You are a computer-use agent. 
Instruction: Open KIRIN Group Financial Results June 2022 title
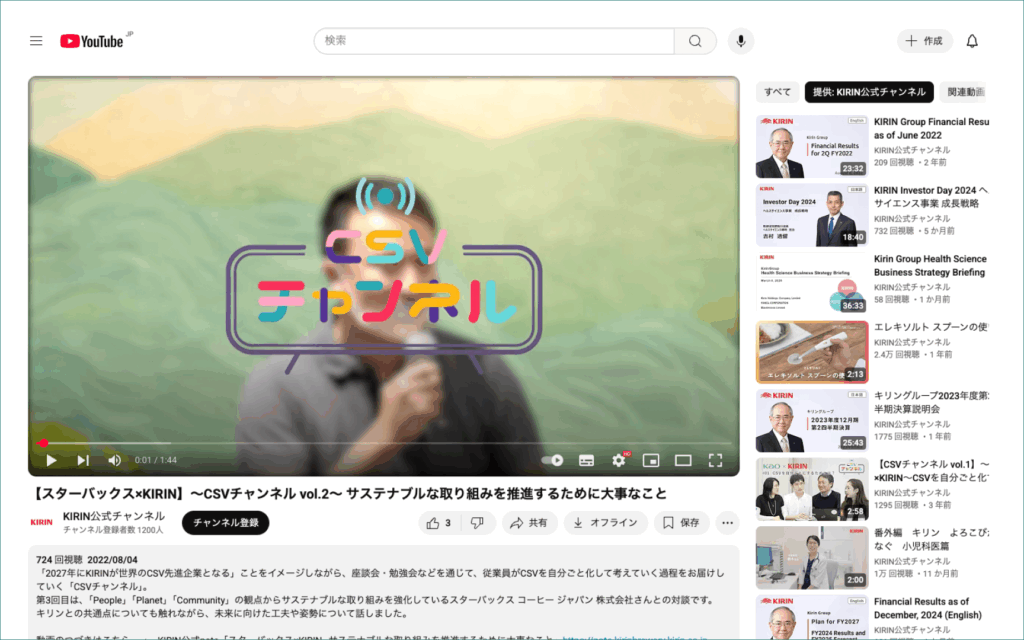[x=931, y=129]
